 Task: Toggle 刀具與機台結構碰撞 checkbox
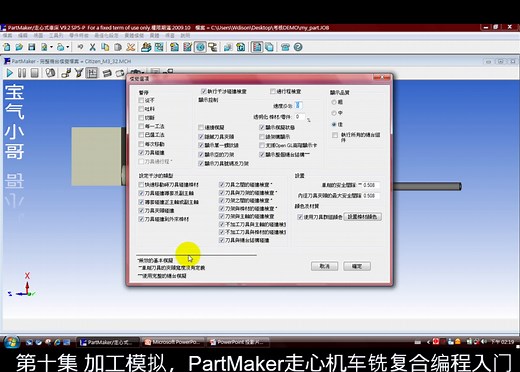point(222,240)
